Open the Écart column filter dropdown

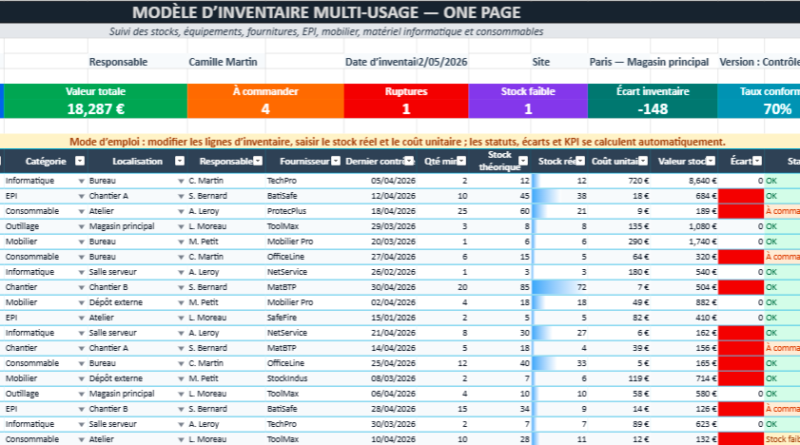pos(758,161)
